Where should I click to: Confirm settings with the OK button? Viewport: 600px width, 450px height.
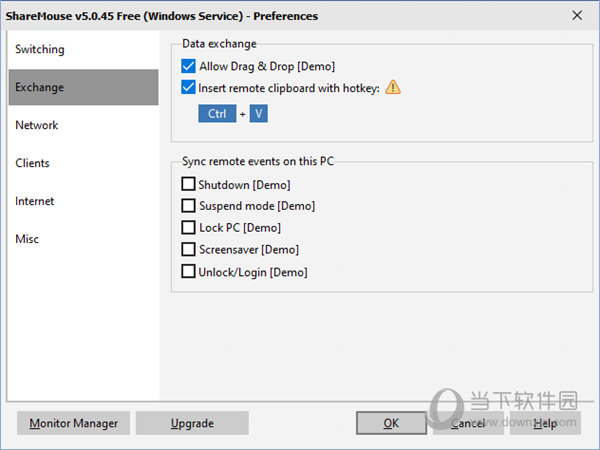(x=391, y=423)
